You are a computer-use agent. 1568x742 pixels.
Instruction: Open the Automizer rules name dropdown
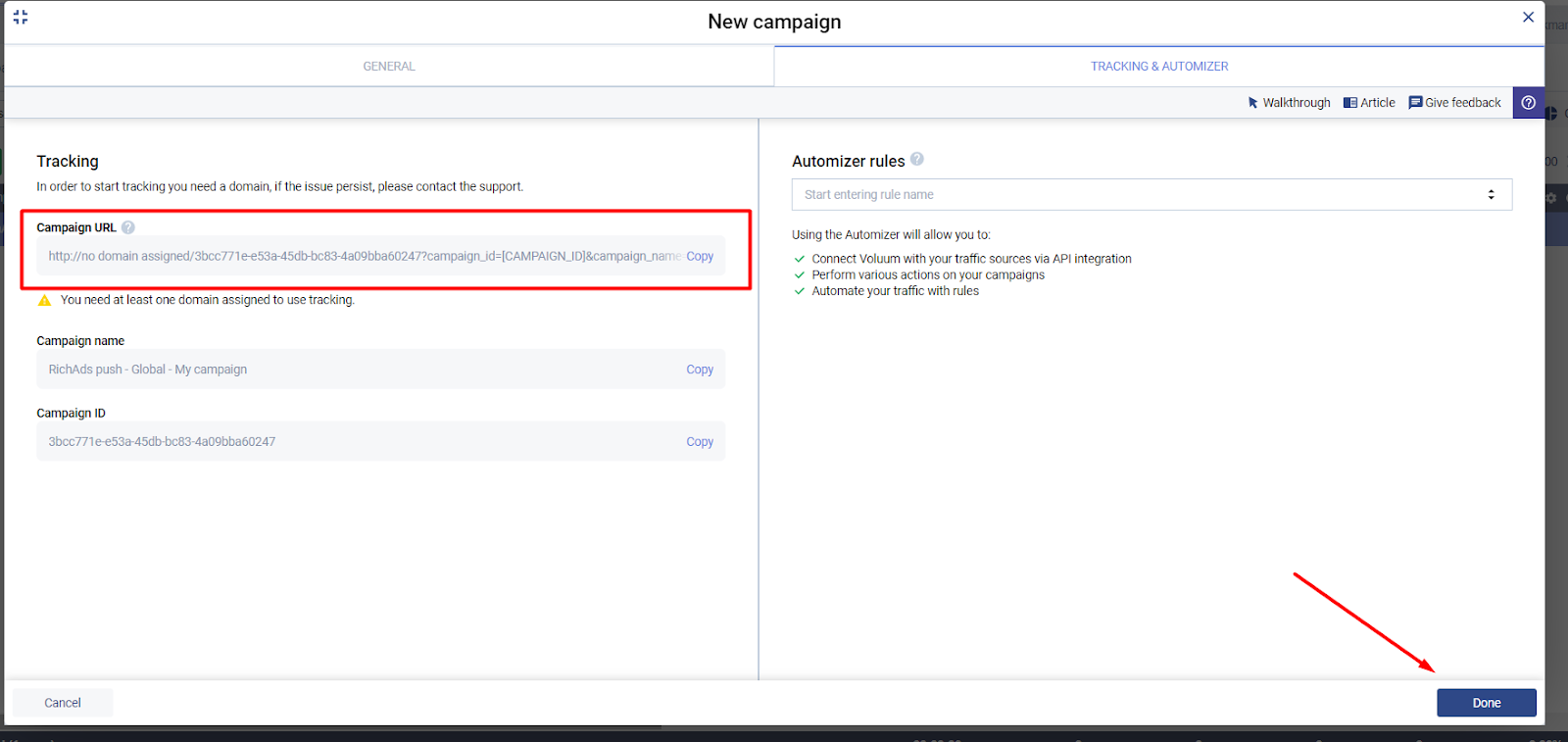coord(1151,195)
